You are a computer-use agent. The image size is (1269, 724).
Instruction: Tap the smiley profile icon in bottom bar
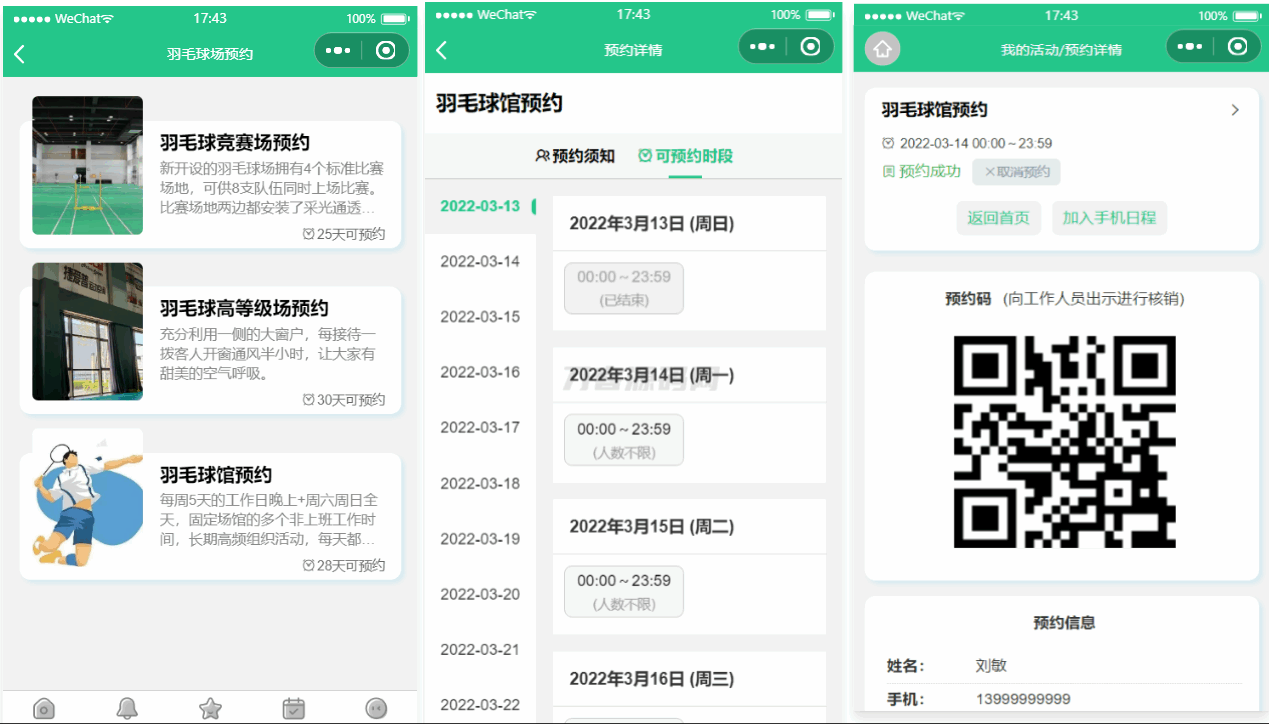pyautogui.click(x=377, y=708)
